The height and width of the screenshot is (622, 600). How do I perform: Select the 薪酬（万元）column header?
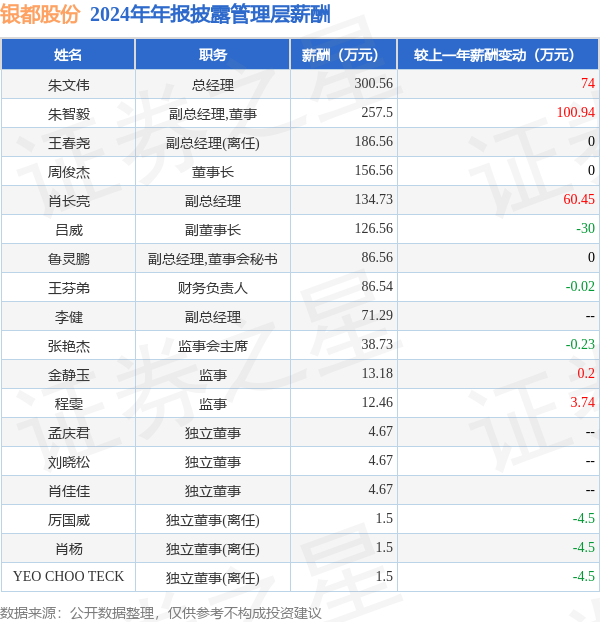344,55
